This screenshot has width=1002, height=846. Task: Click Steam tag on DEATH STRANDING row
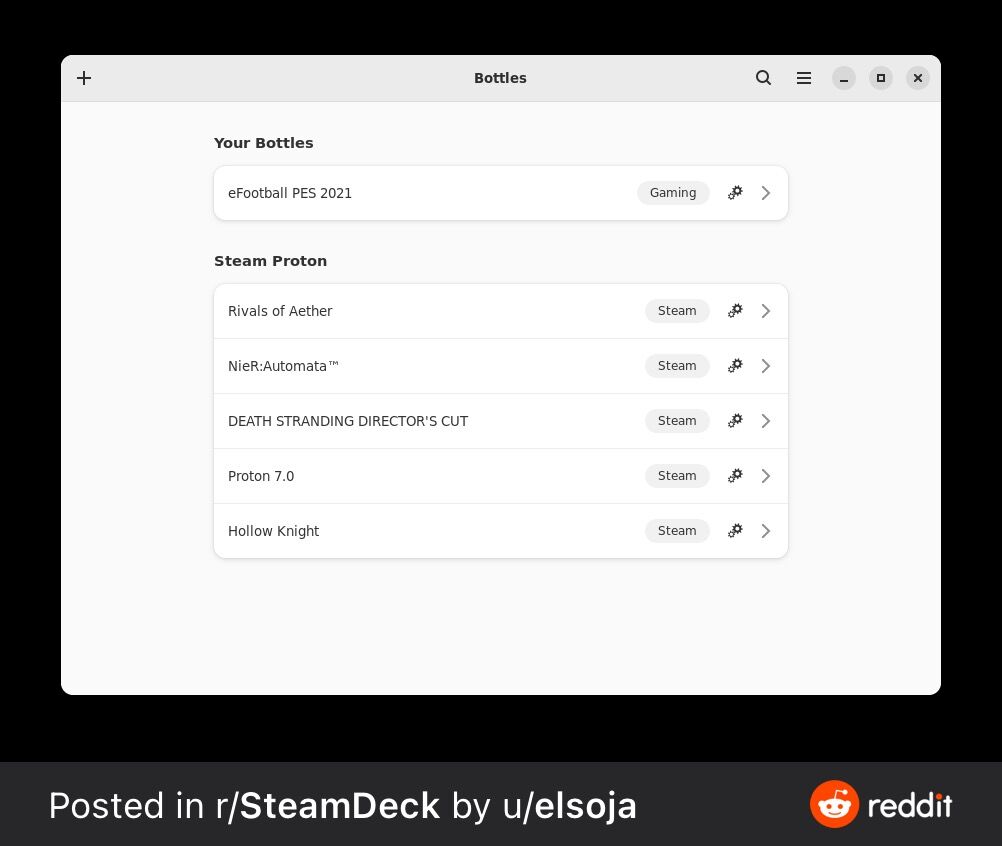click(x=677, y=421)
